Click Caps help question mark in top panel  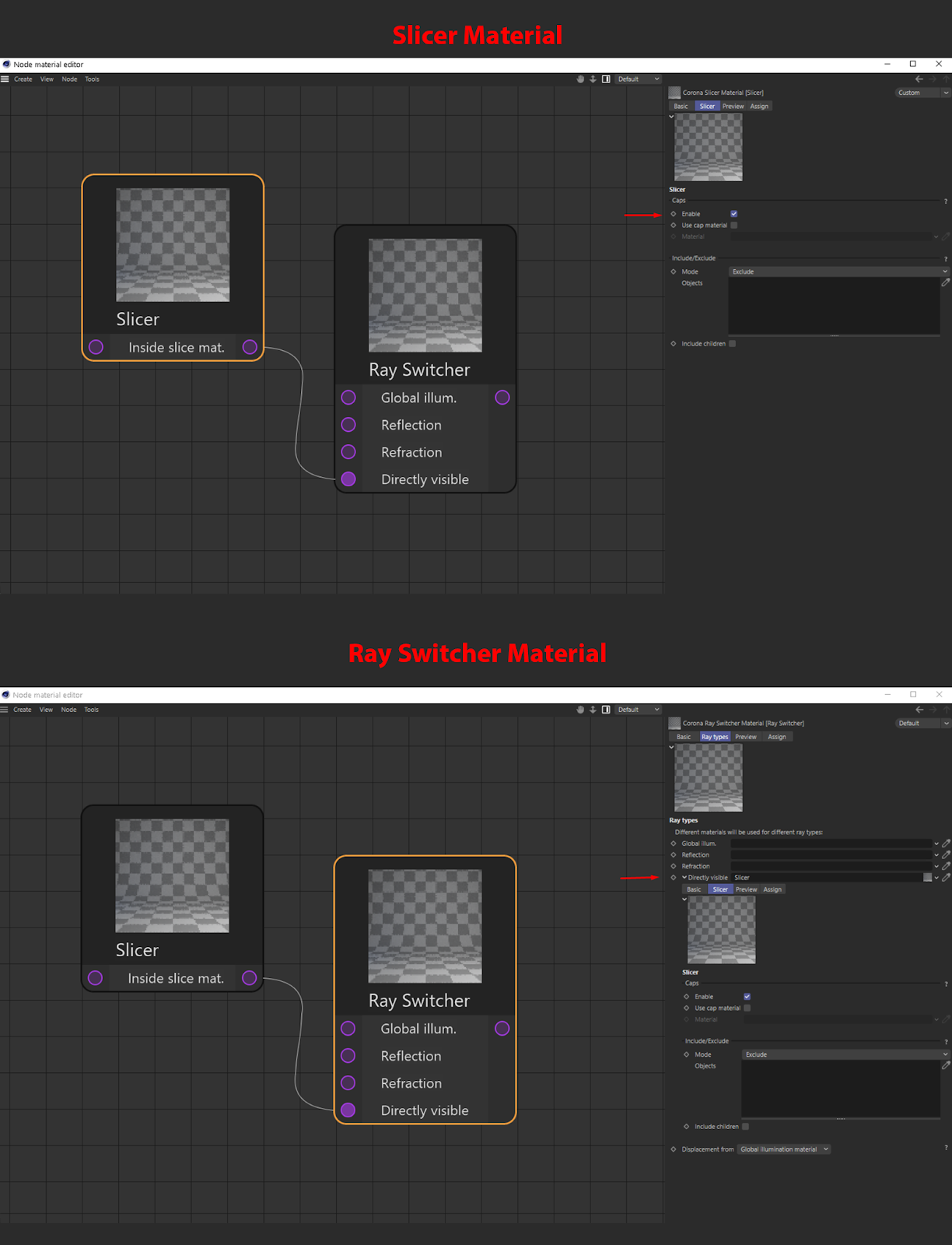[946, 202]
